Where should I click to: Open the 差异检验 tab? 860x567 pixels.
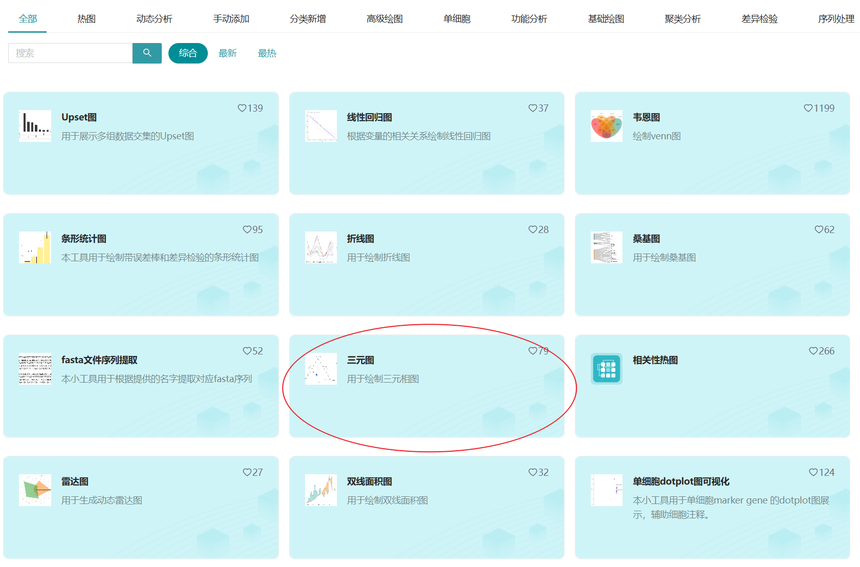[x=760, y=19]
